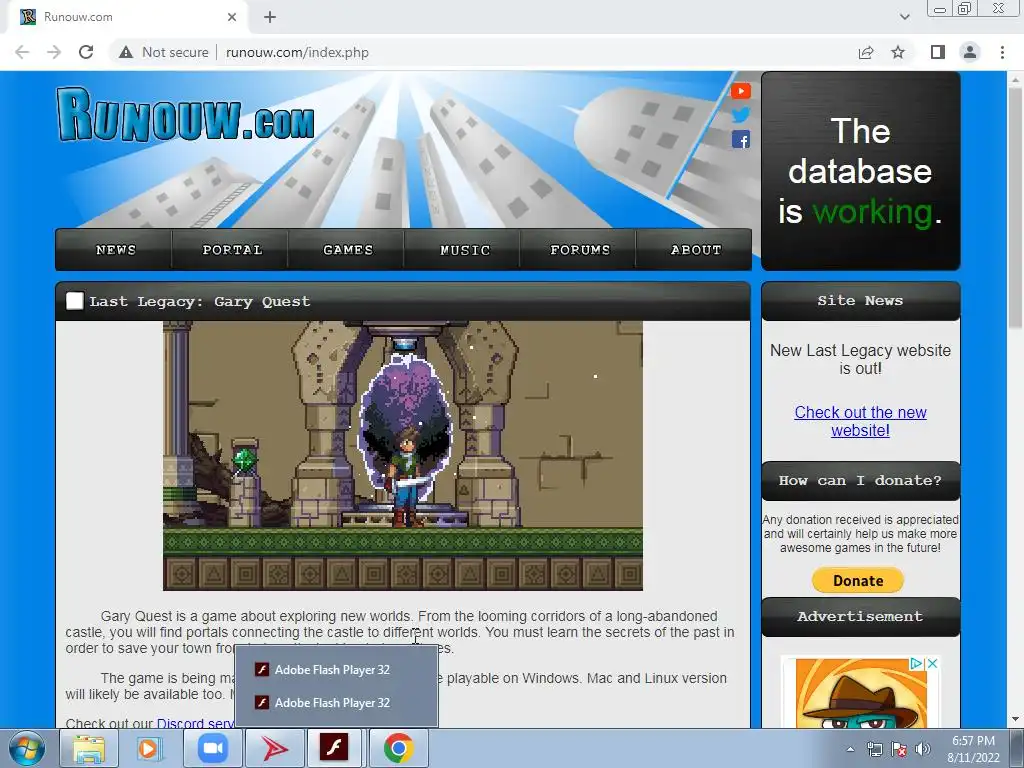Click the Perry platypus advertisement image
1024x768 pixels.
[x=861, y=692]
